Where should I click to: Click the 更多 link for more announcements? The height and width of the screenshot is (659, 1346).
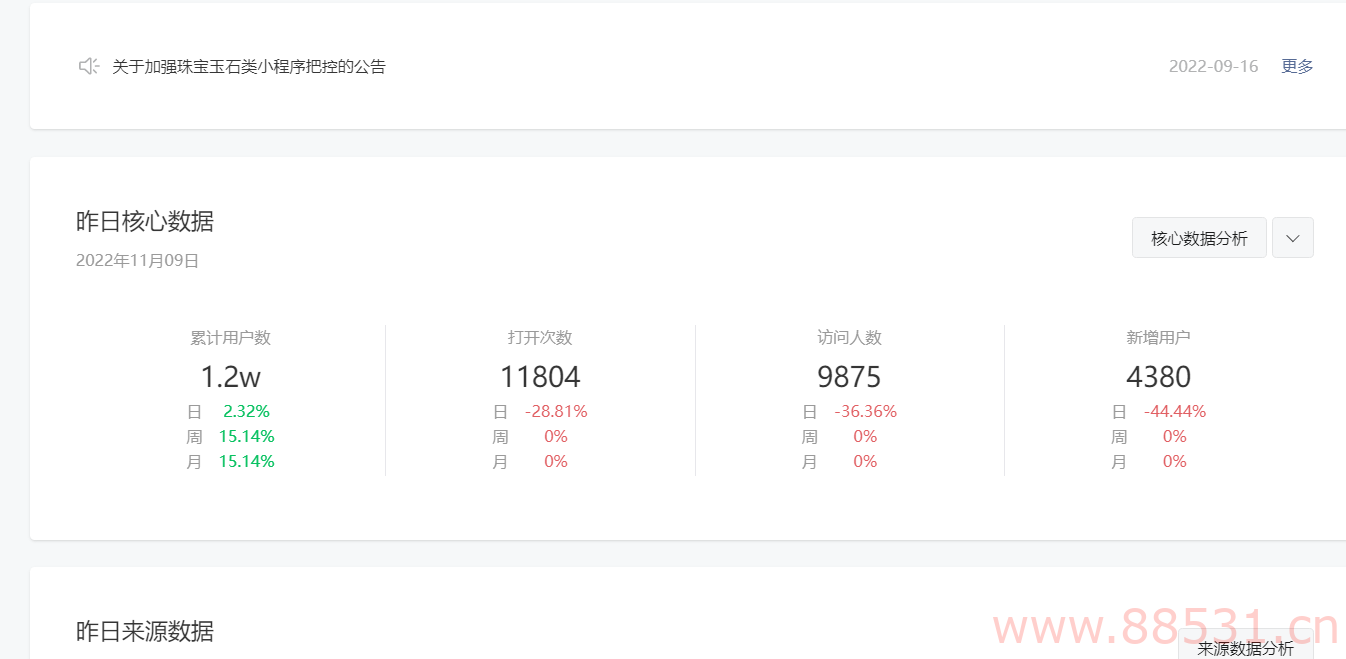point(1297,66)
